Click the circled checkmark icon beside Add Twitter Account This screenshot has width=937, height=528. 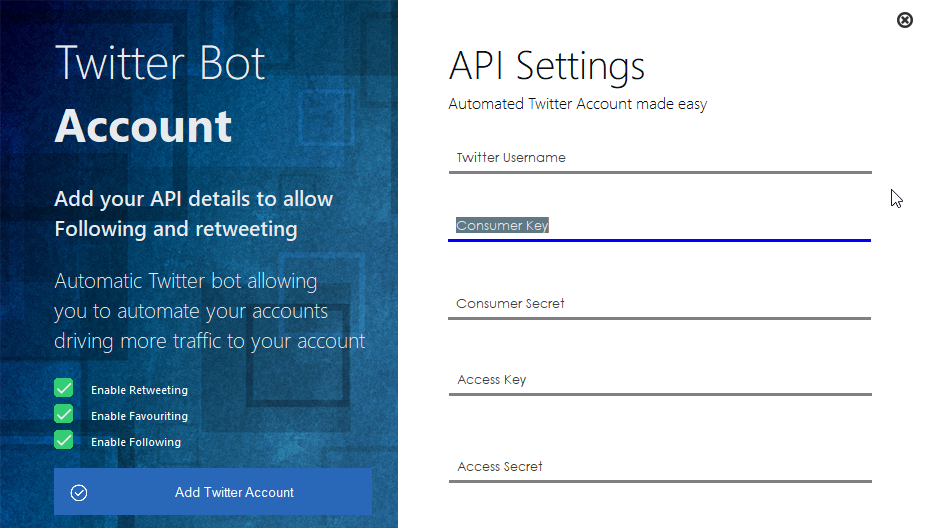[79, 493]
